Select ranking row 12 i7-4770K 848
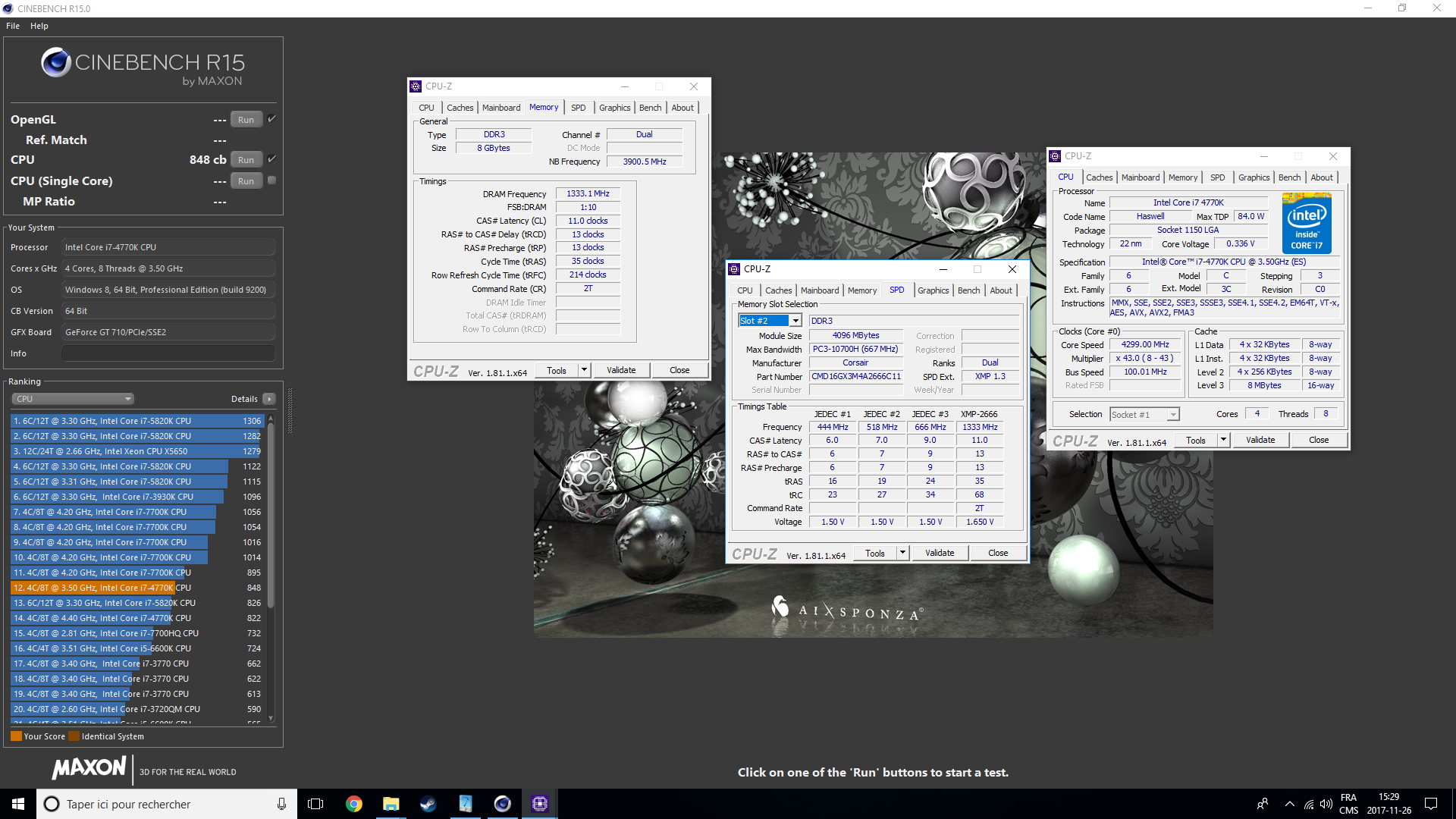Screen dimensions: 1456x819 click(137, 588)
